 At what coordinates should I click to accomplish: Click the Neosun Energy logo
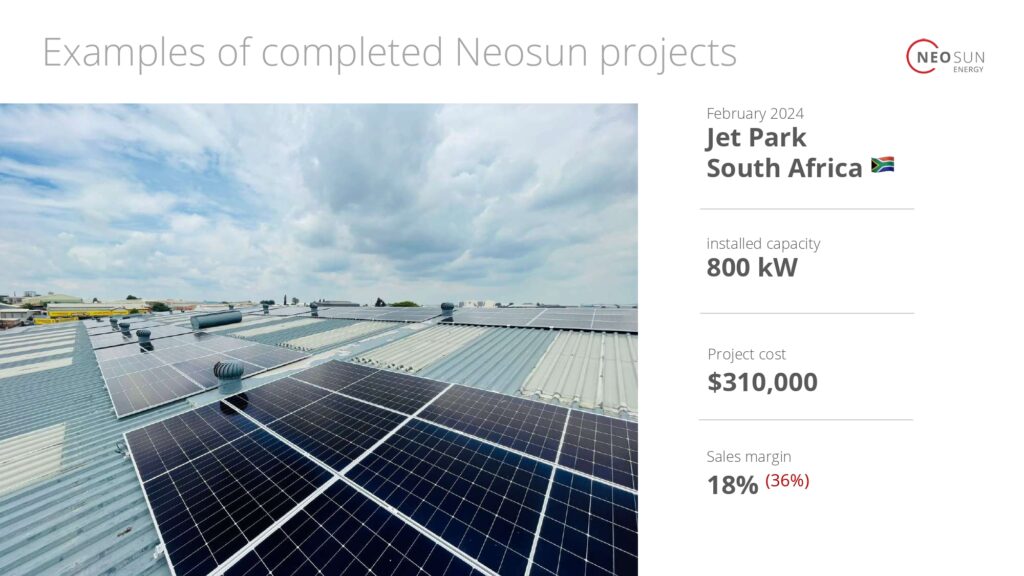[x=945, y=56]
